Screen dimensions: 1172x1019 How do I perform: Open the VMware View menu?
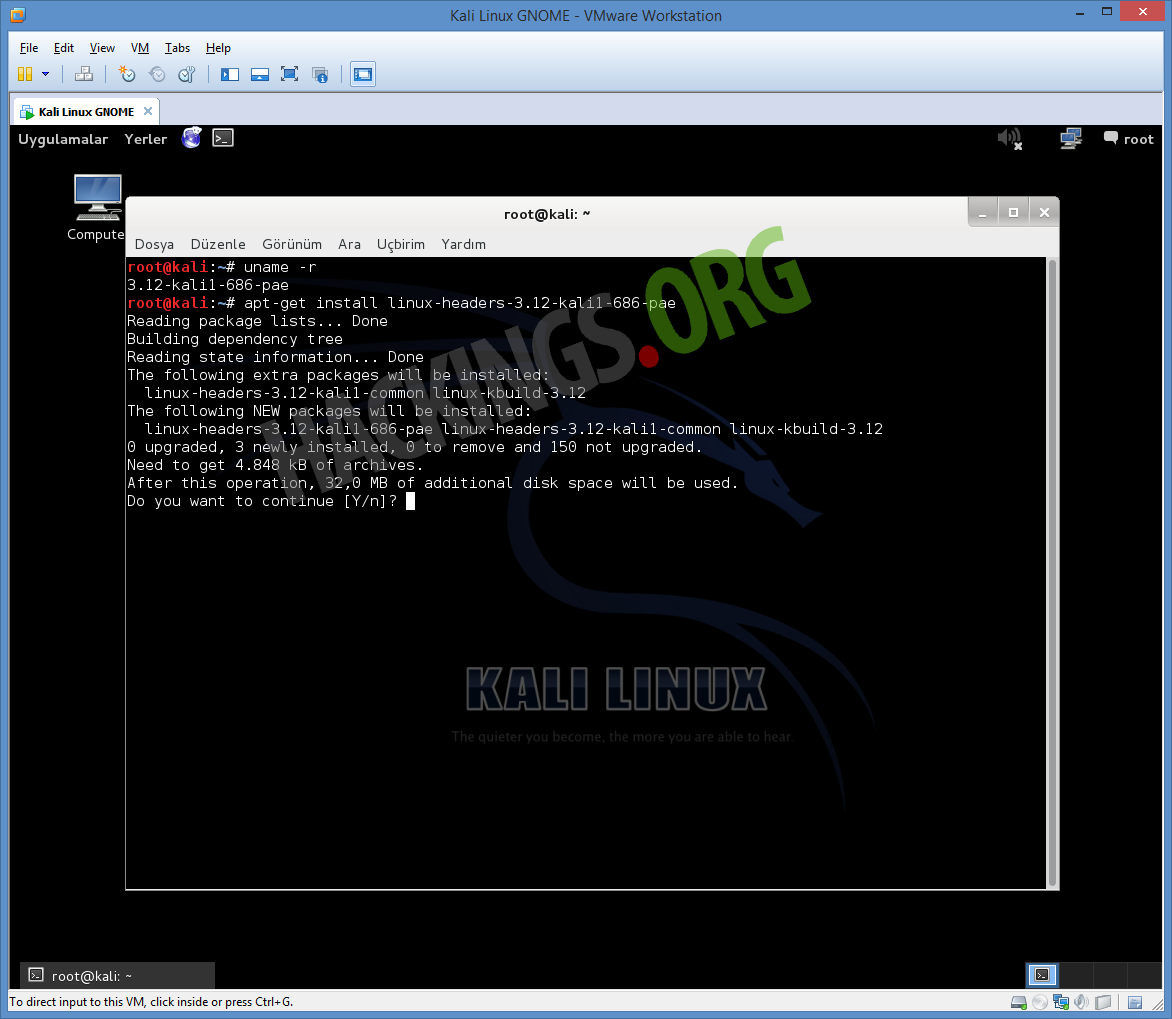[x=102, y=48]
